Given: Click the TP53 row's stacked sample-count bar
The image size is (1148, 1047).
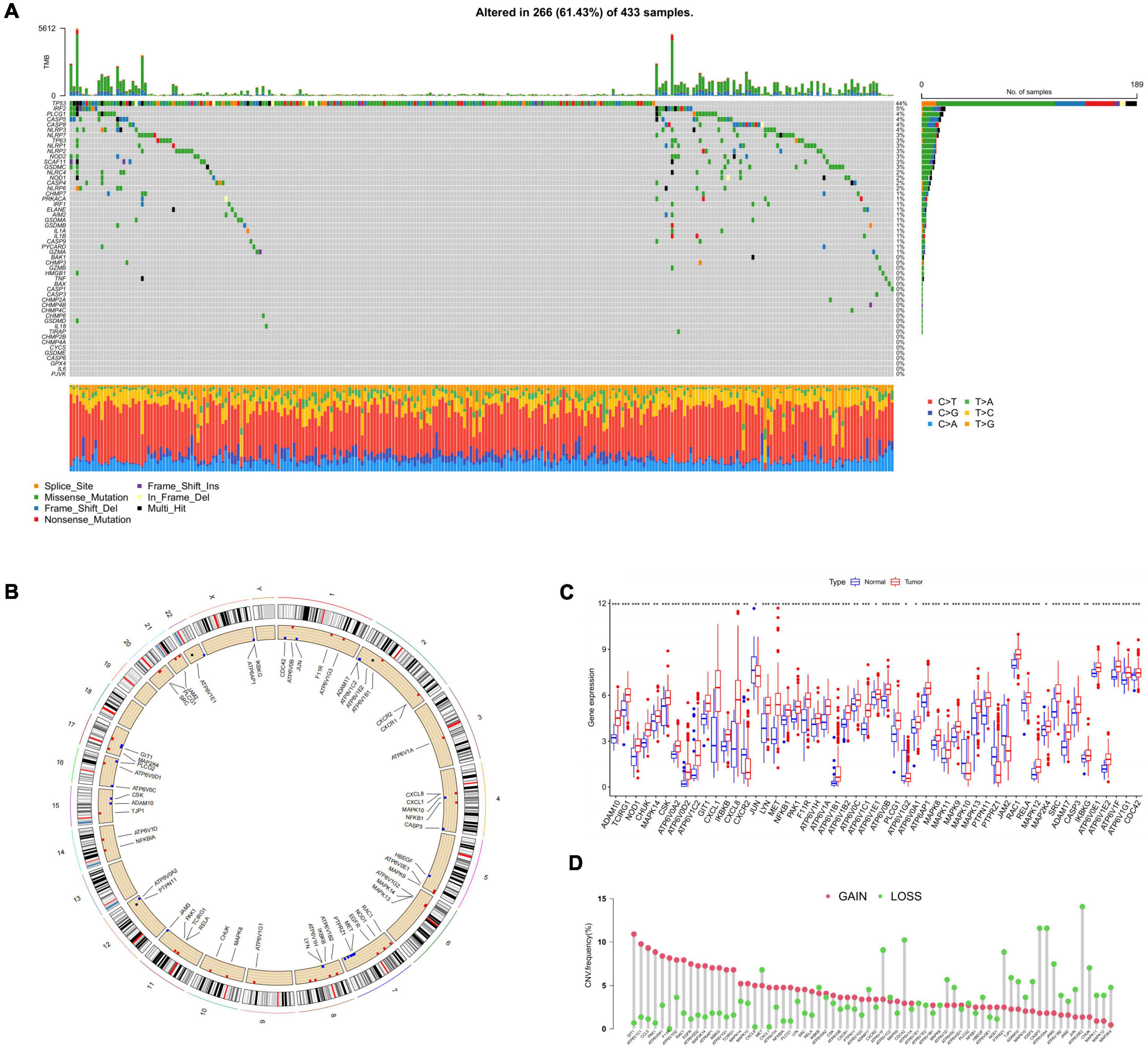Looking at the screenshot, I should point(1029,104).
